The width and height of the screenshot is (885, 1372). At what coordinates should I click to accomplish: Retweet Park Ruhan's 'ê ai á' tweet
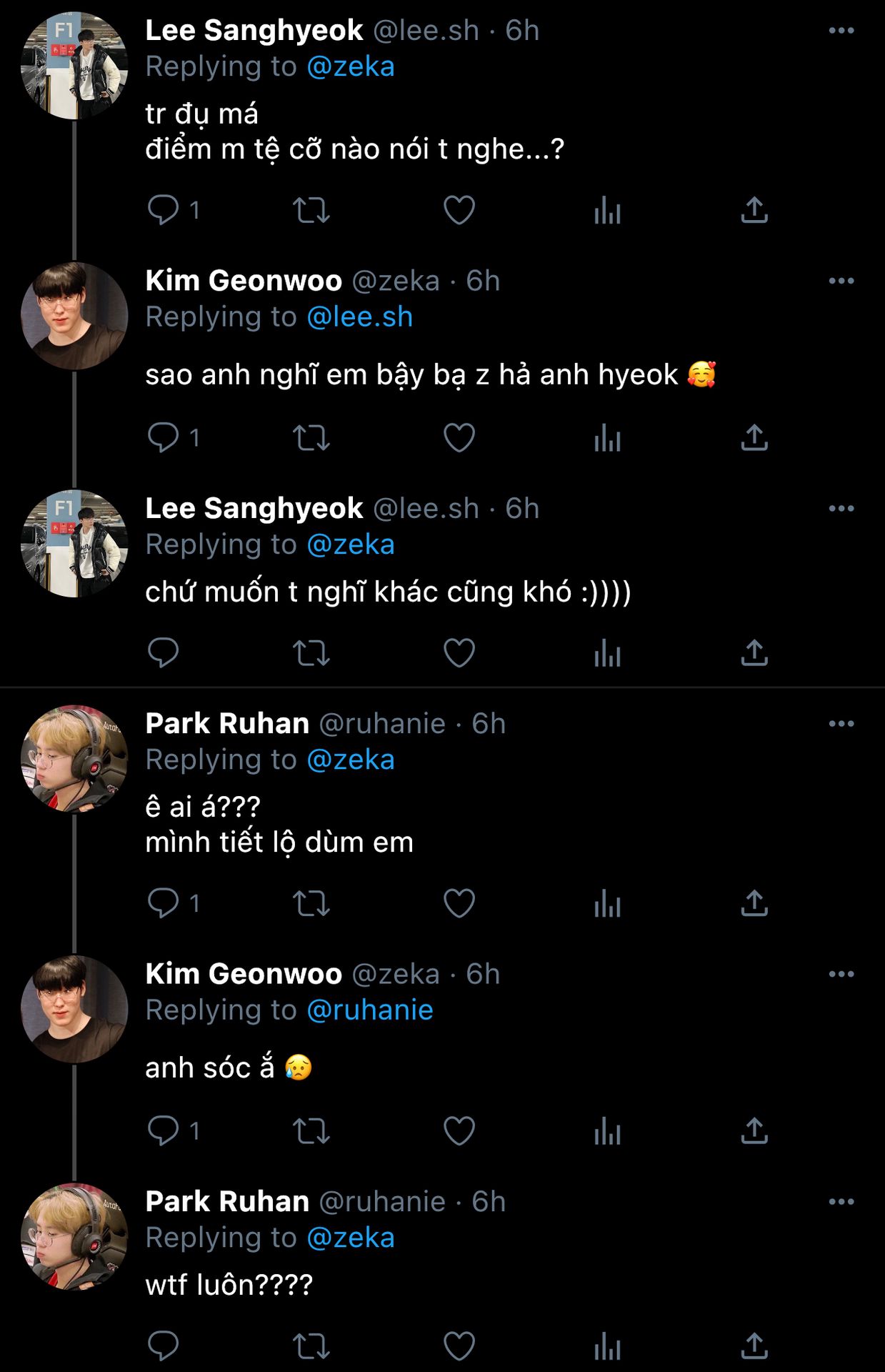pyautogui.click(x=311, y=903)
